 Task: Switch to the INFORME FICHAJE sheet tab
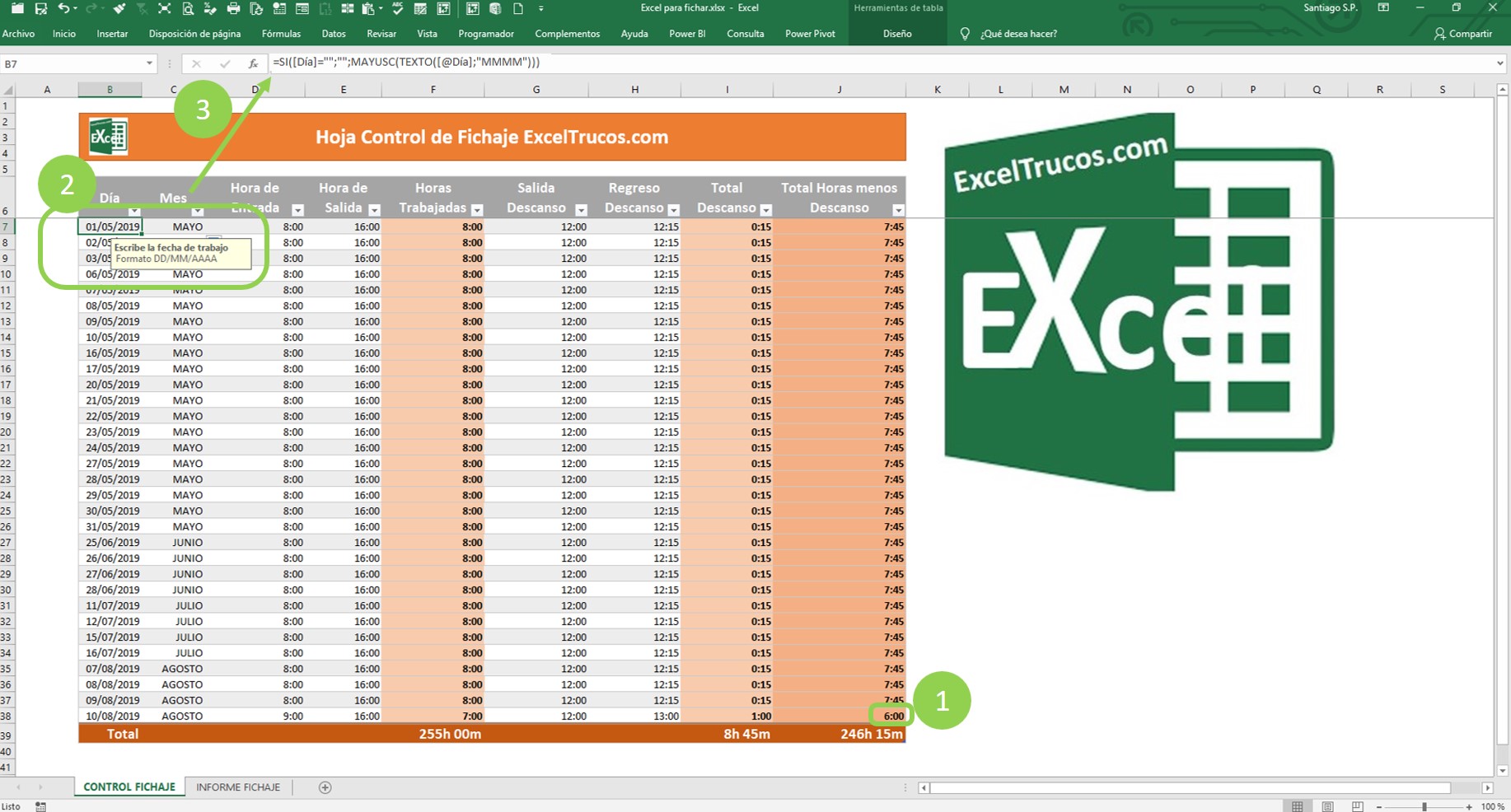coord(237,786)
